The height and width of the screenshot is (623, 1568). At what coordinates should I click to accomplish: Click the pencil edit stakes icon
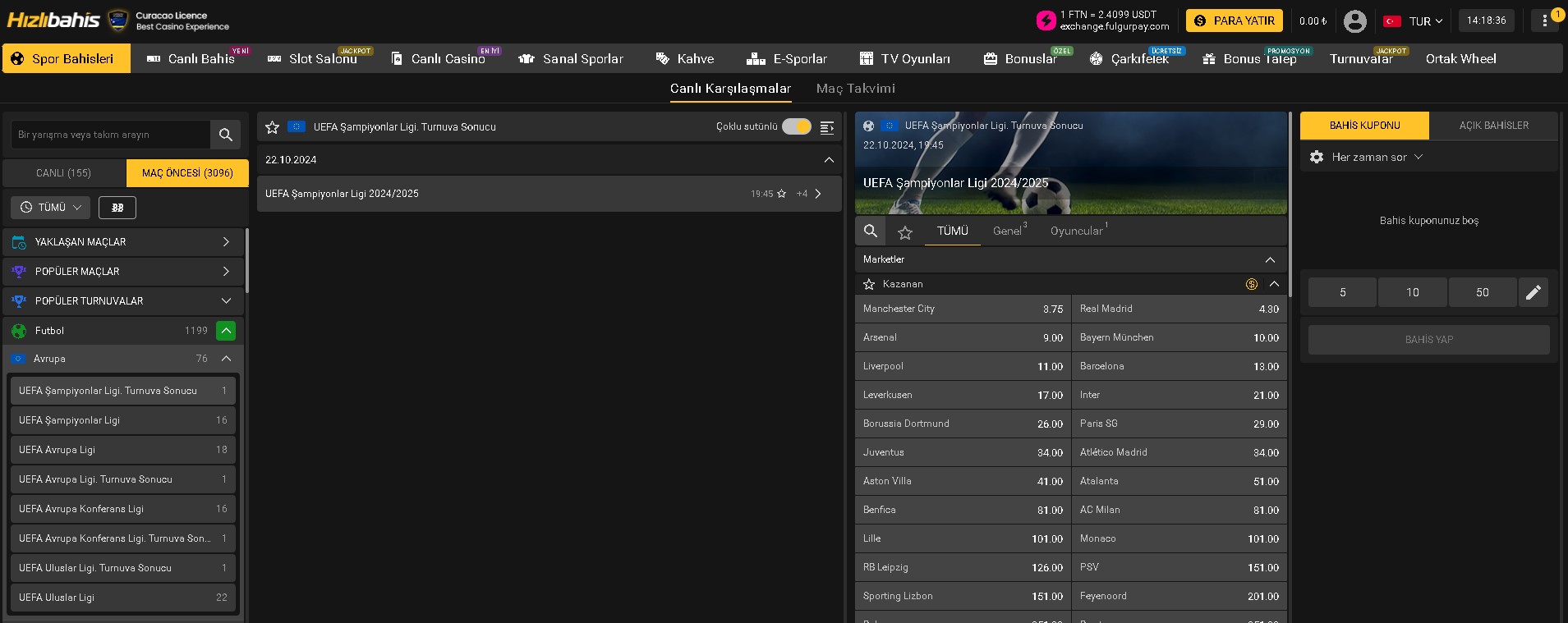[x=1534, y=292]
